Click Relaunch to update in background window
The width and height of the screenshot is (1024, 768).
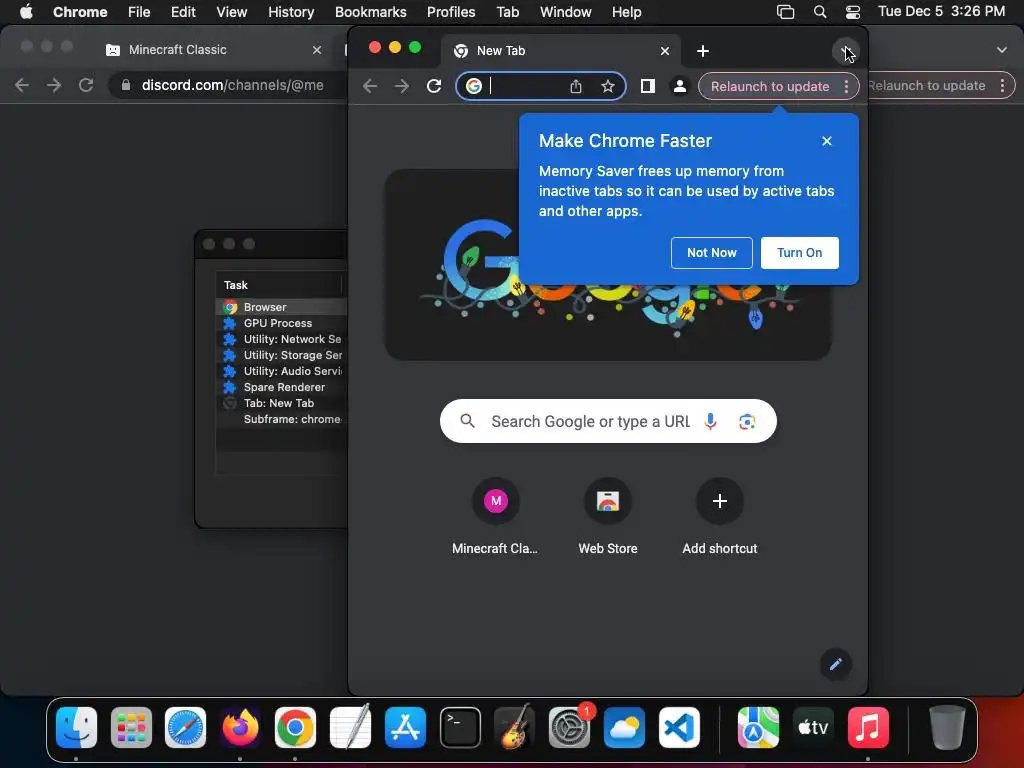click(x=927, y=86)
